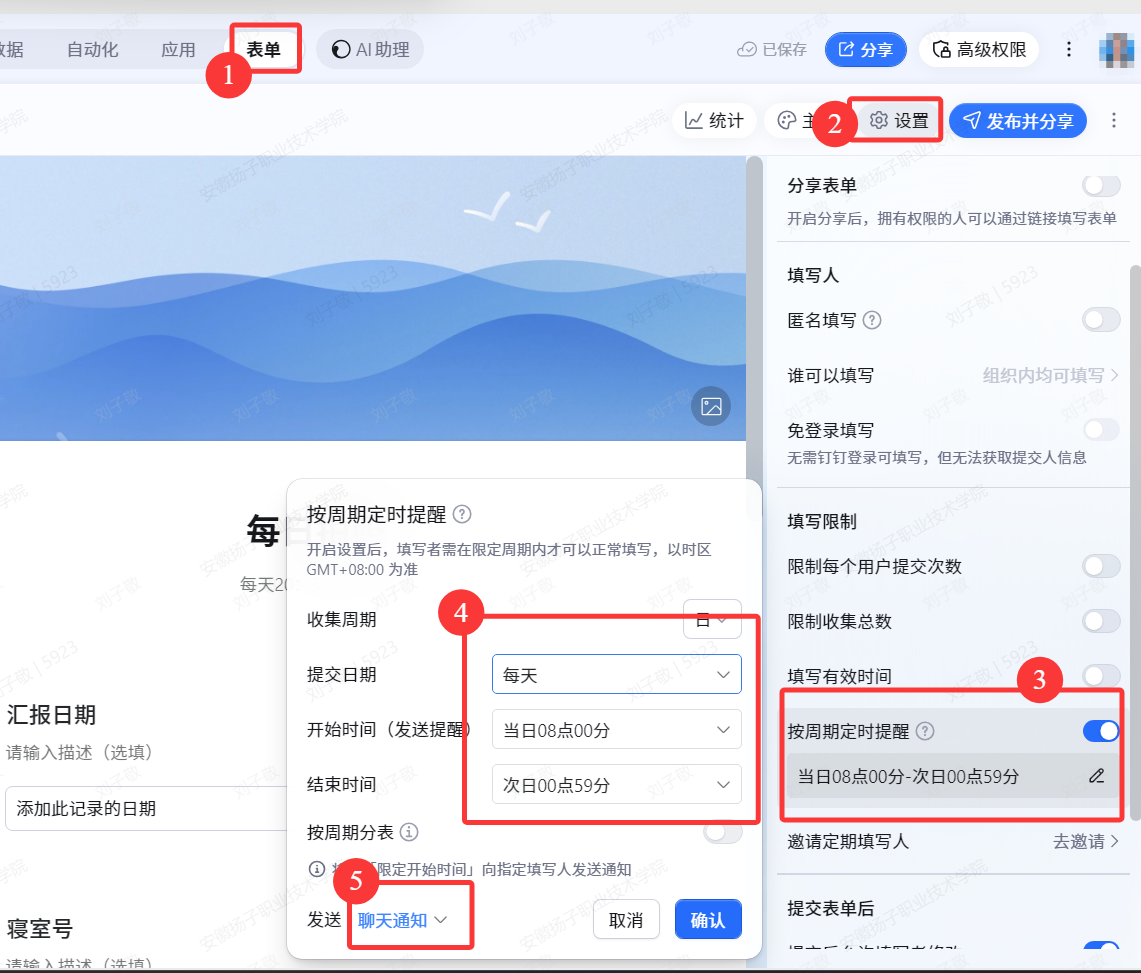Turn off 按周期定时提醒 switch

tap(1100, 731)
